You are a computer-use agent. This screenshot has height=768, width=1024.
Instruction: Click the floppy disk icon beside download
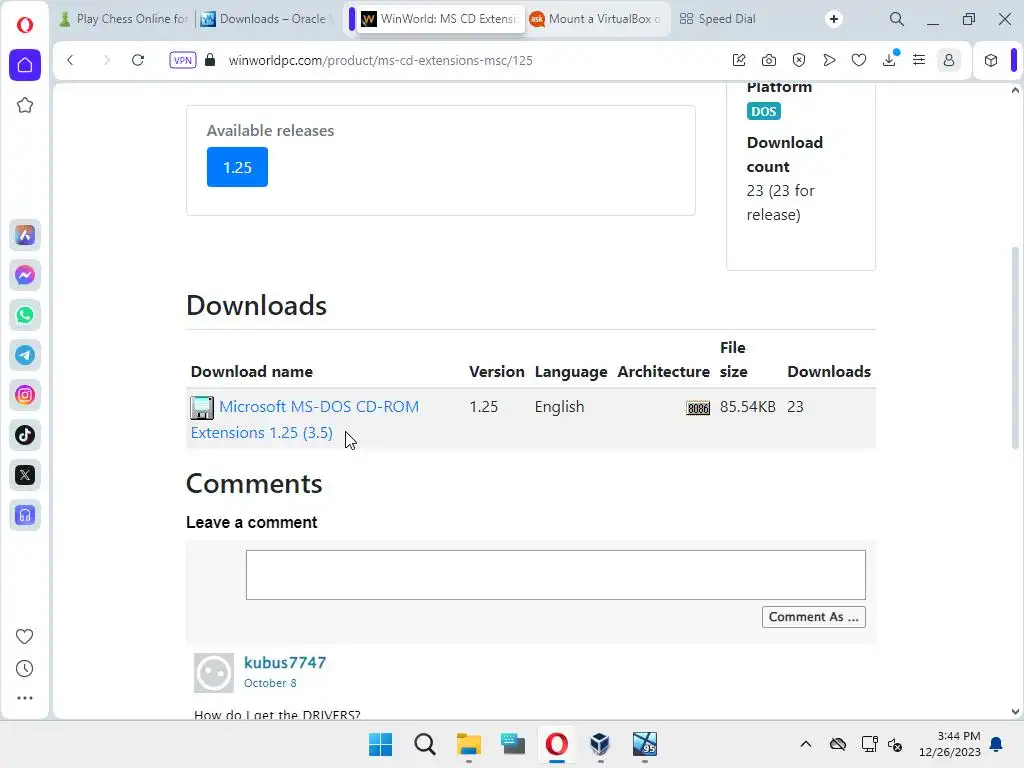coord(202,408)
